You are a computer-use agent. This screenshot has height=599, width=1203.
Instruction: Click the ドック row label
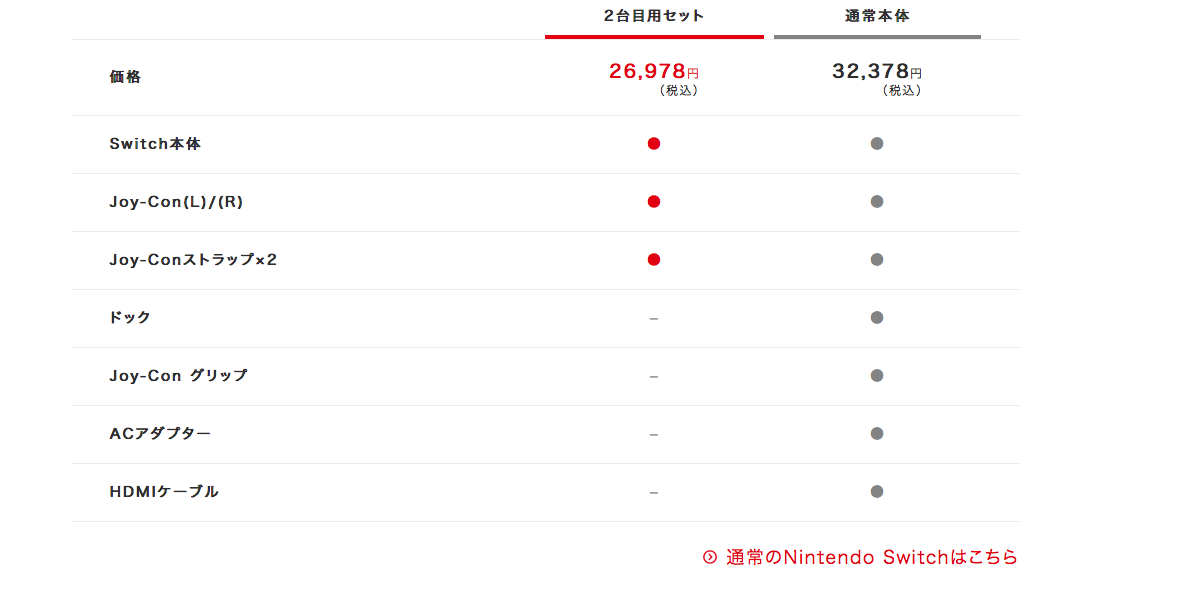pos(130,317)
